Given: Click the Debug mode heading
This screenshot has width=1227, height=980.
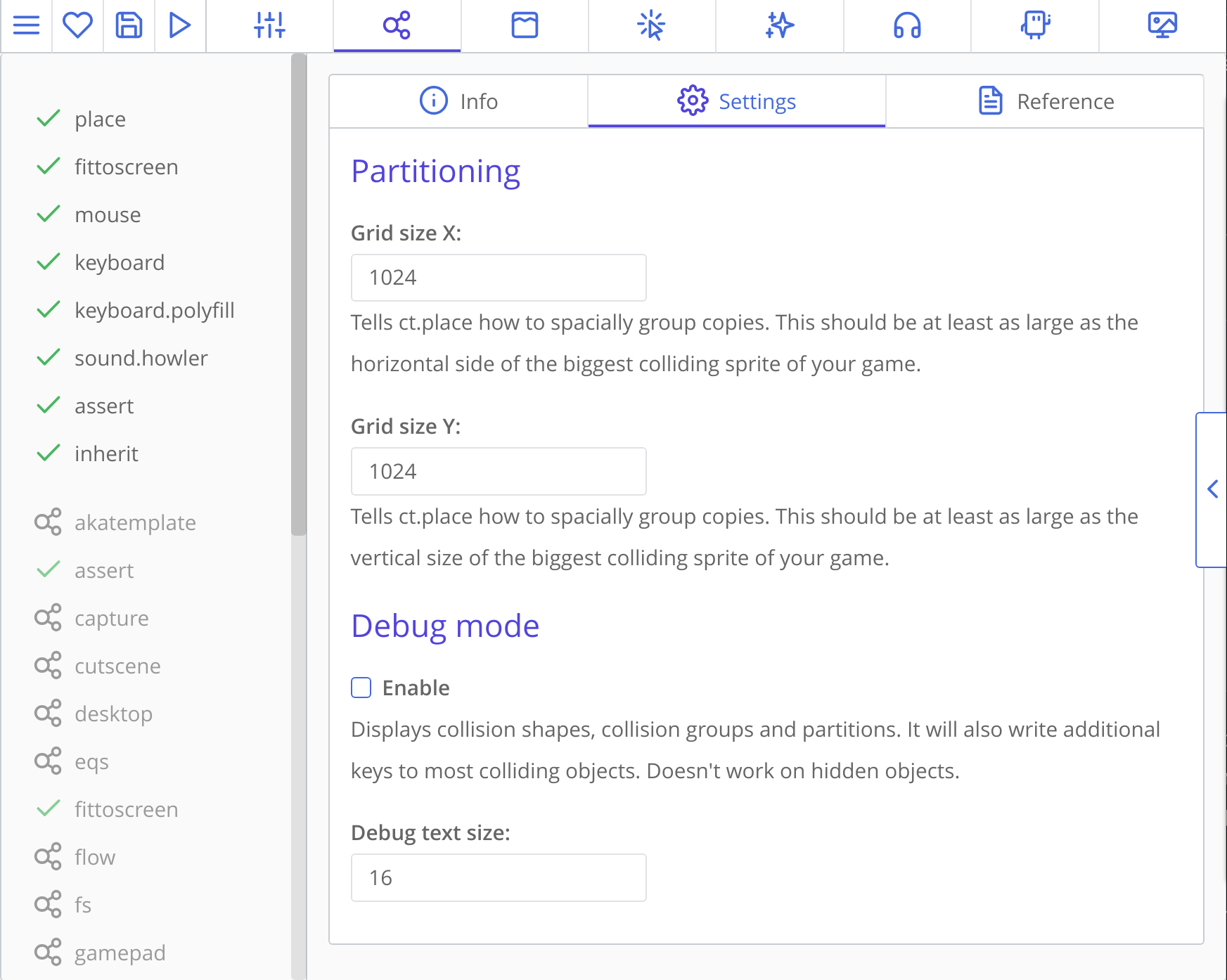Looking at the screenshot, I should tap(445, 626).
